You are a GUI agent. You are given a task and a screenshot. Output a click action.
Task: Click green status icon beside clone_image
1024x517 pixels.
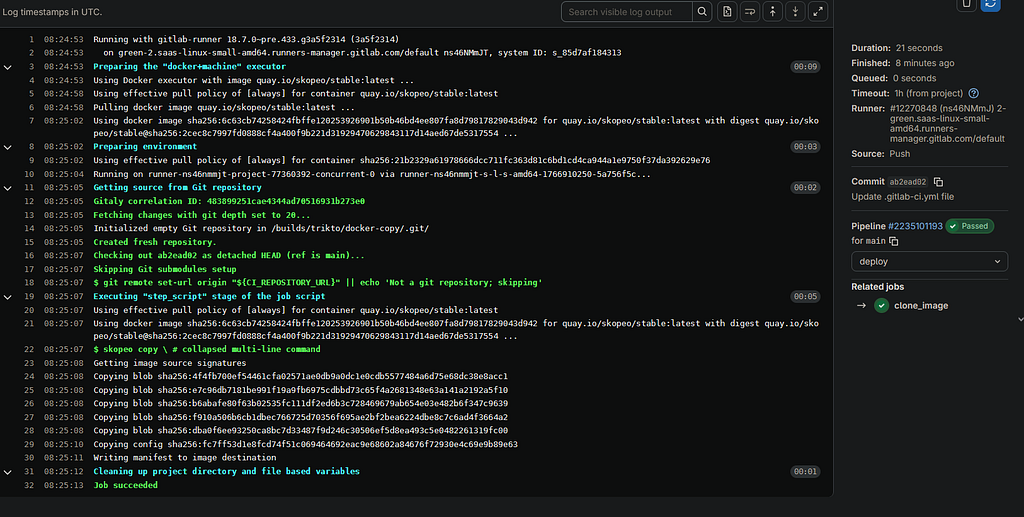[x=882, y=306]
